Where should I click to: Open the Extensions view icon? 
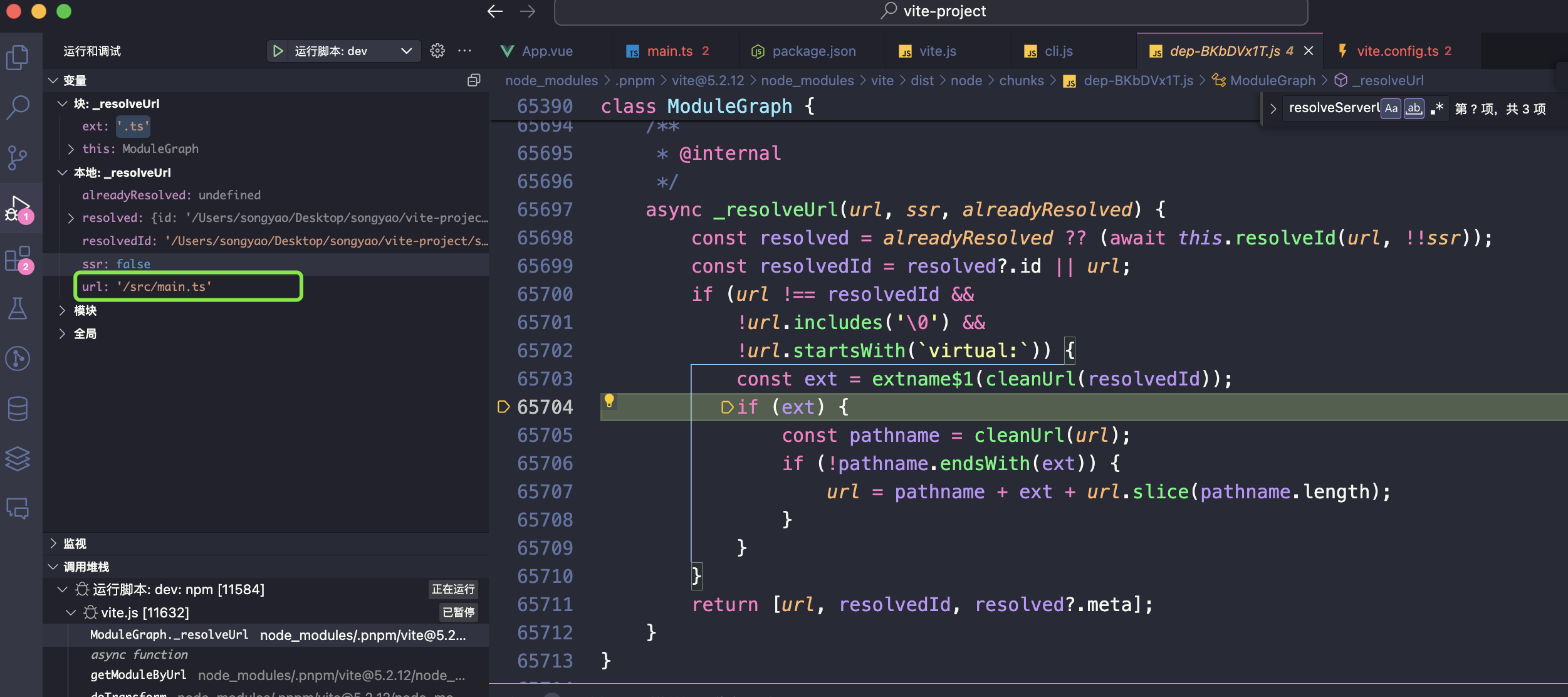pyautogui.click(x=18, y=258)
